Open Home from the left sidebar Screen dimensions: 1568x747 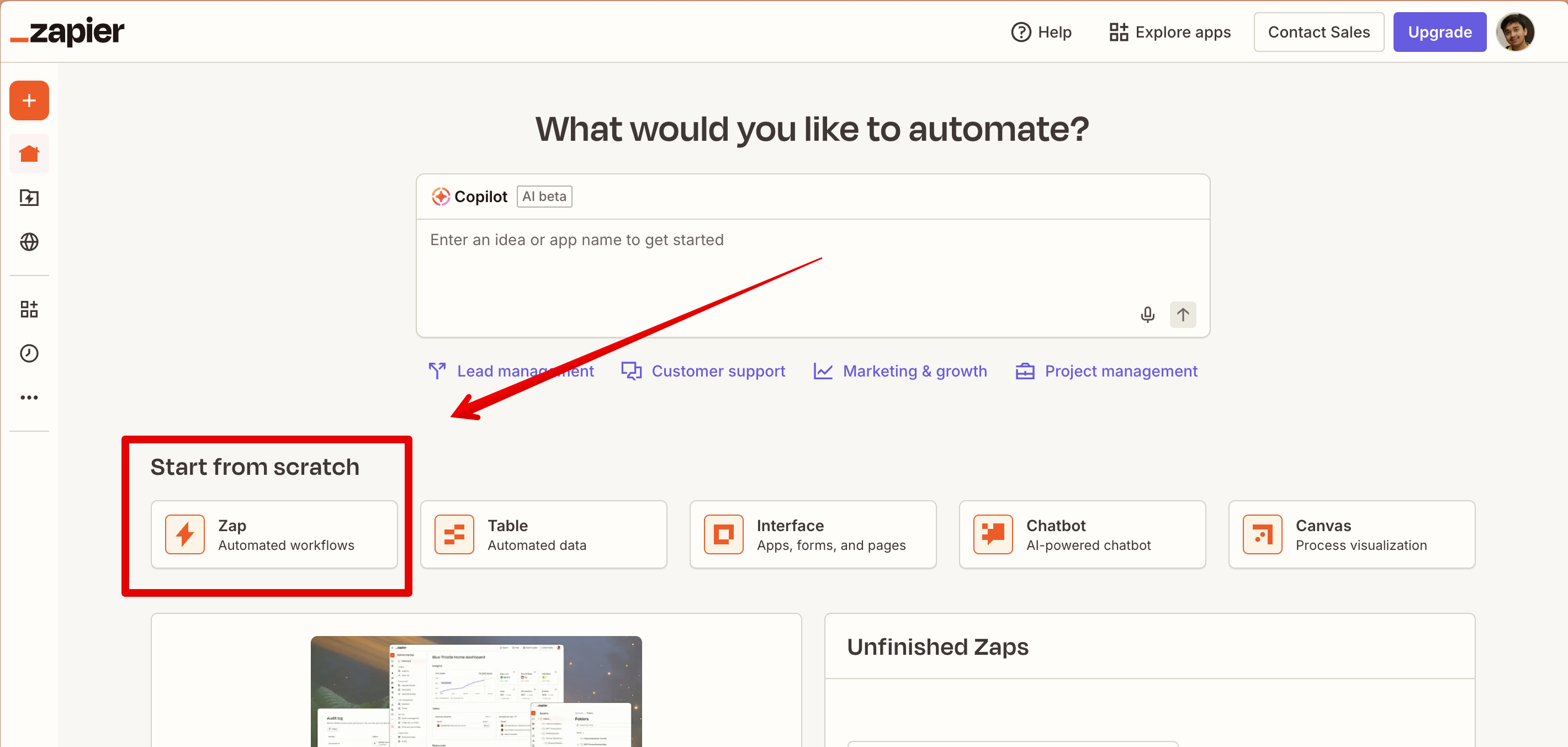point(29,153)
